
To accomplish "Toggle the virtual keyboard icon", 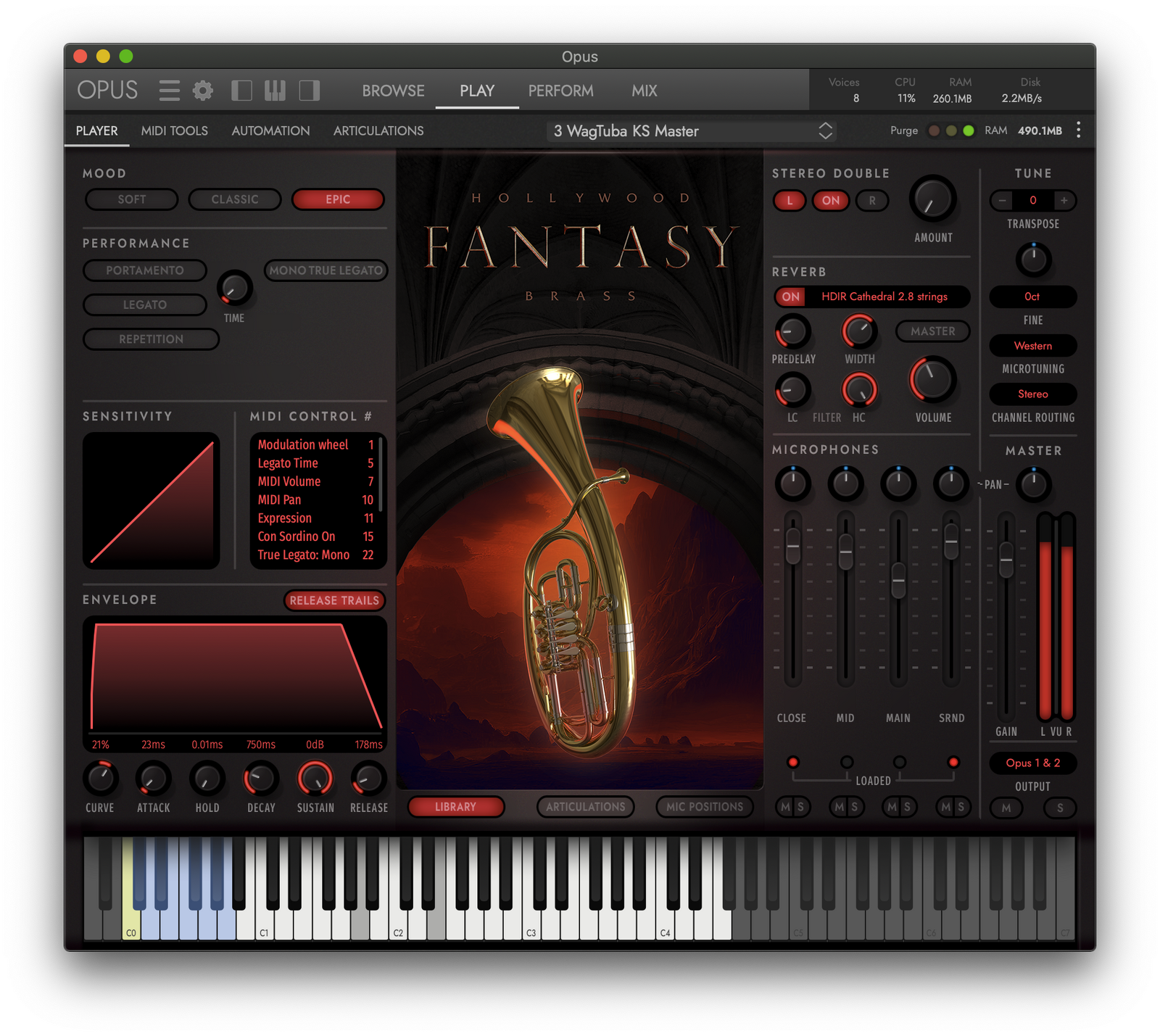I will (x=275, y=91).
